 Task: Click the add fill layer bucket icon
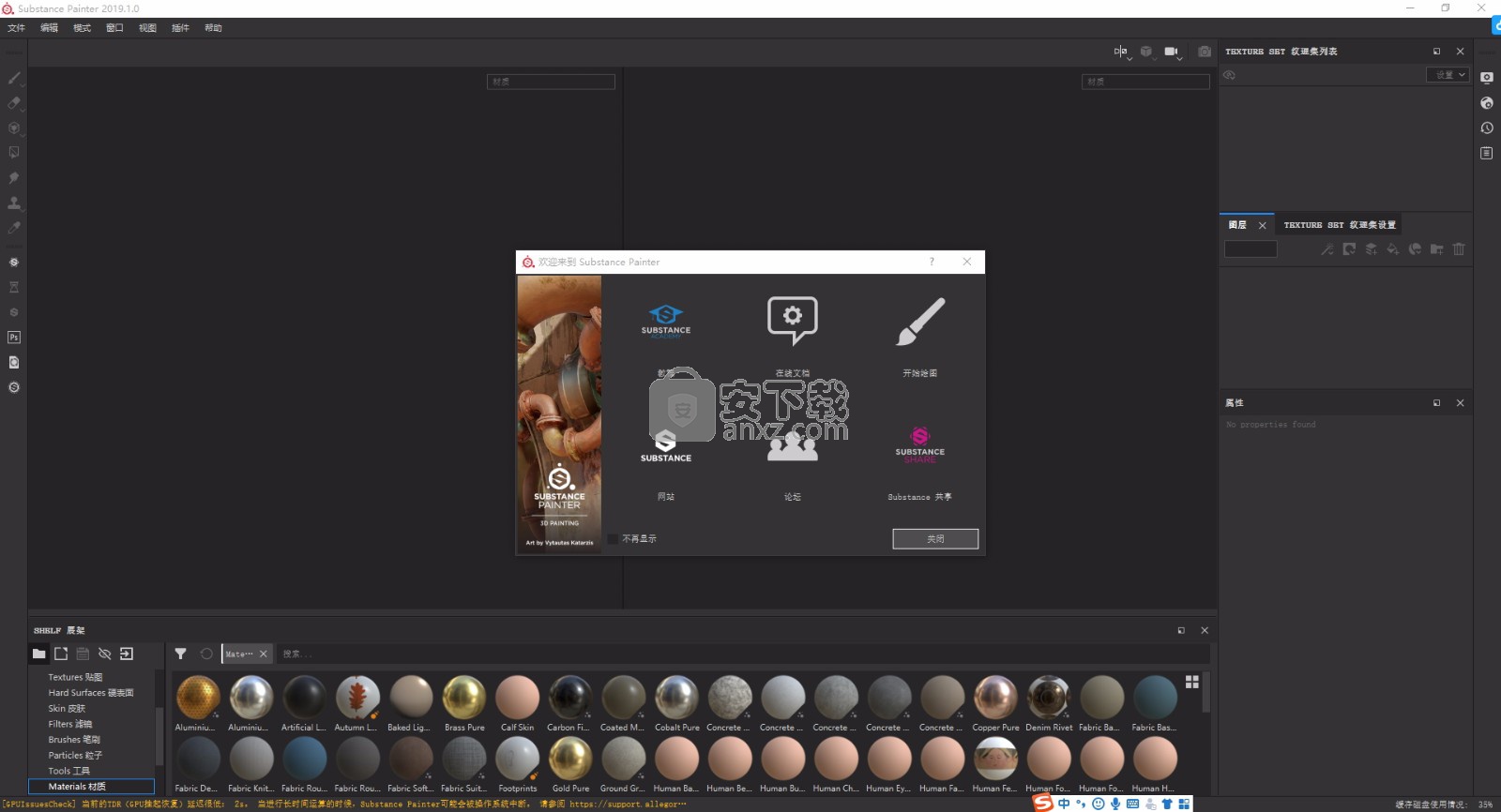coord(1392,249)
